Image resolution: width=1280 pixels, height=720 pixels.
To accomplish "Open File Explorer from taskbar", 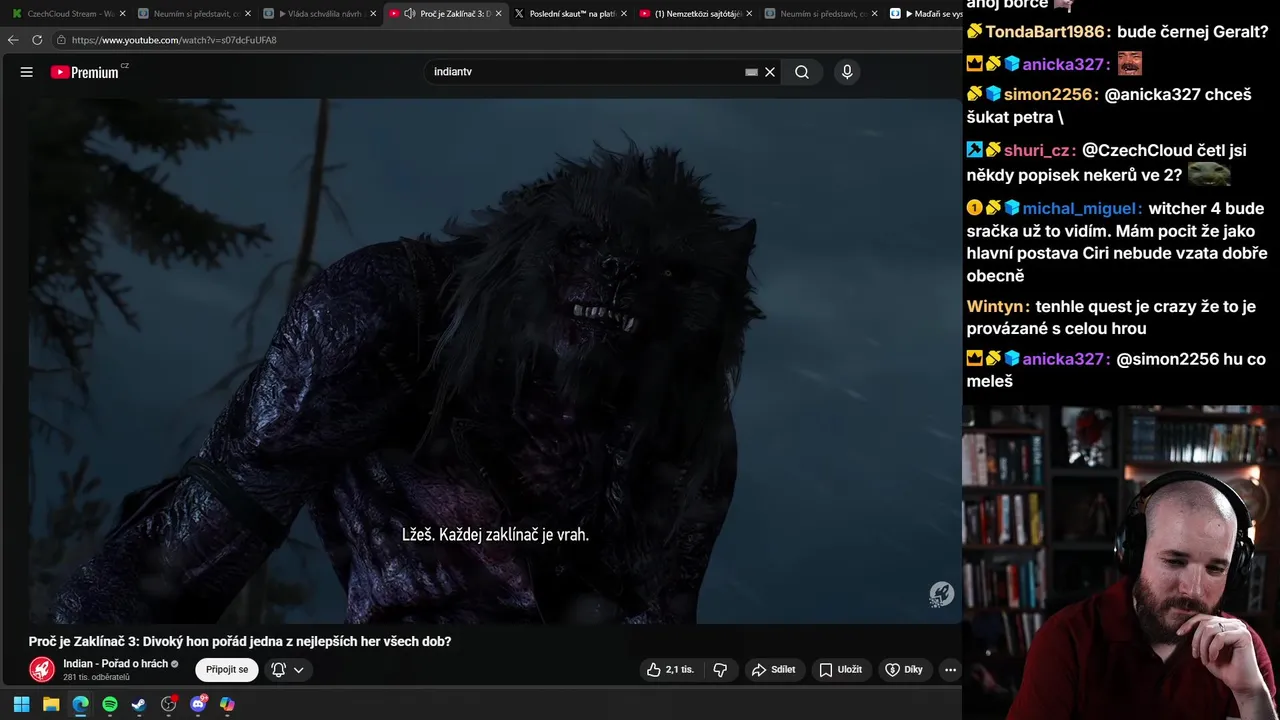I will tap(51, 704).
